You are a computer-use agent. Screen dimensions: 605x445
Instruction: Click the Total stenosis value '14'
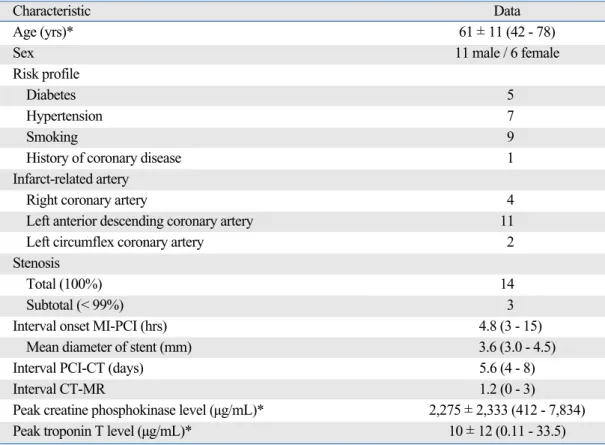pos(507,284)
